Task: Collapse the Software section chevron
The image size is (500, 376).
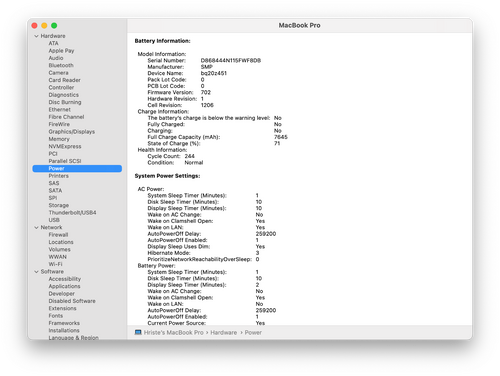Action: point(36,272)
